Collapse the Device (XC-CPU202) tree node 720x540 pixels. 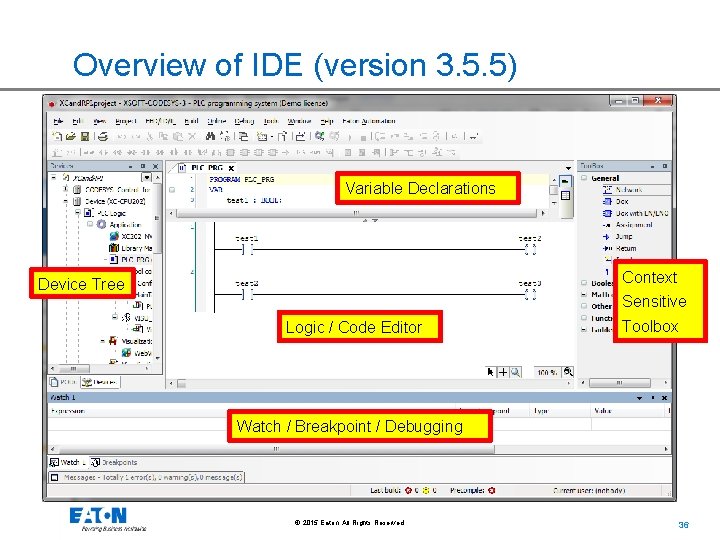66,201
